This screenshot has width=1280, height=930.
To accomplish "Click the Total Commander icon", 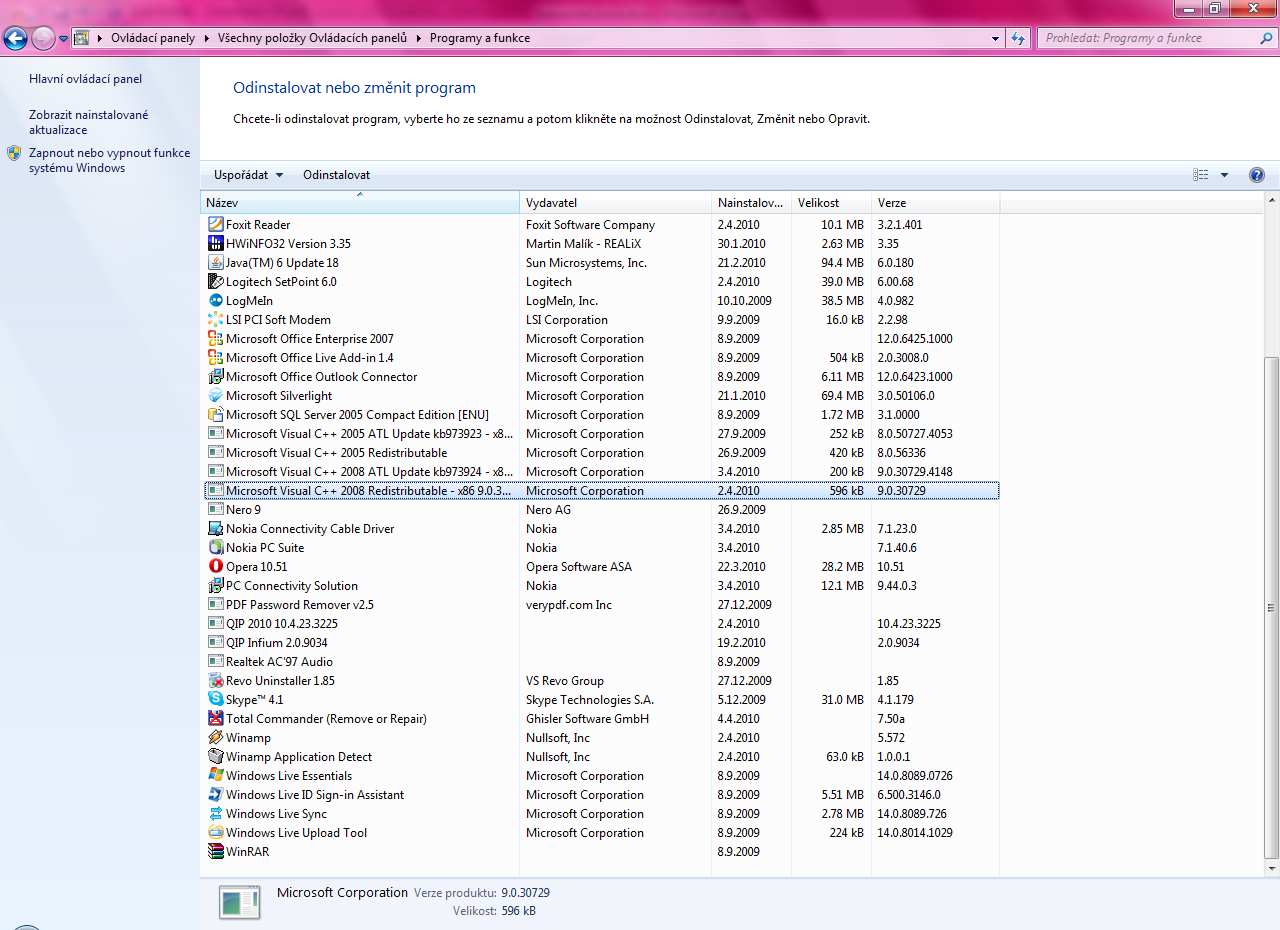I will coord(215,719).
